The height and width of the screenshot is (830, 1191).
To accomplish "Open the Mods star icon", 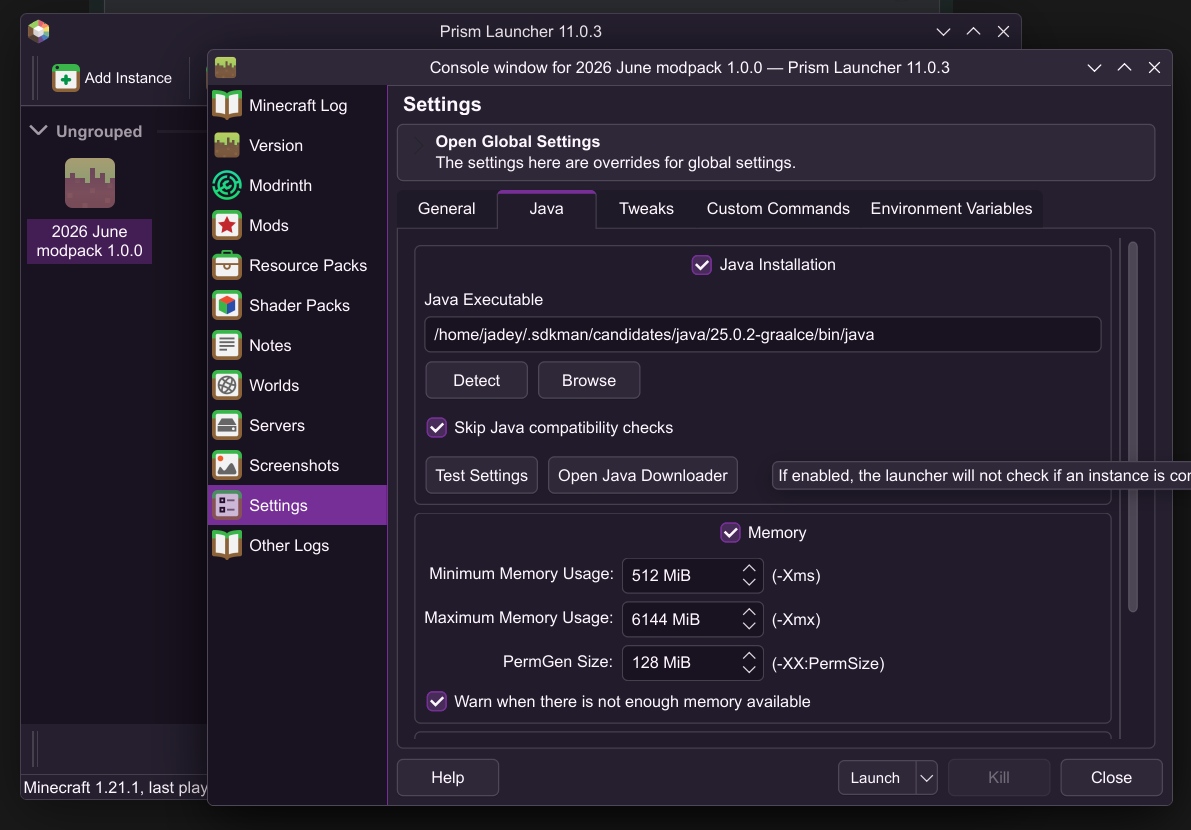I will [x=226, y=226].
